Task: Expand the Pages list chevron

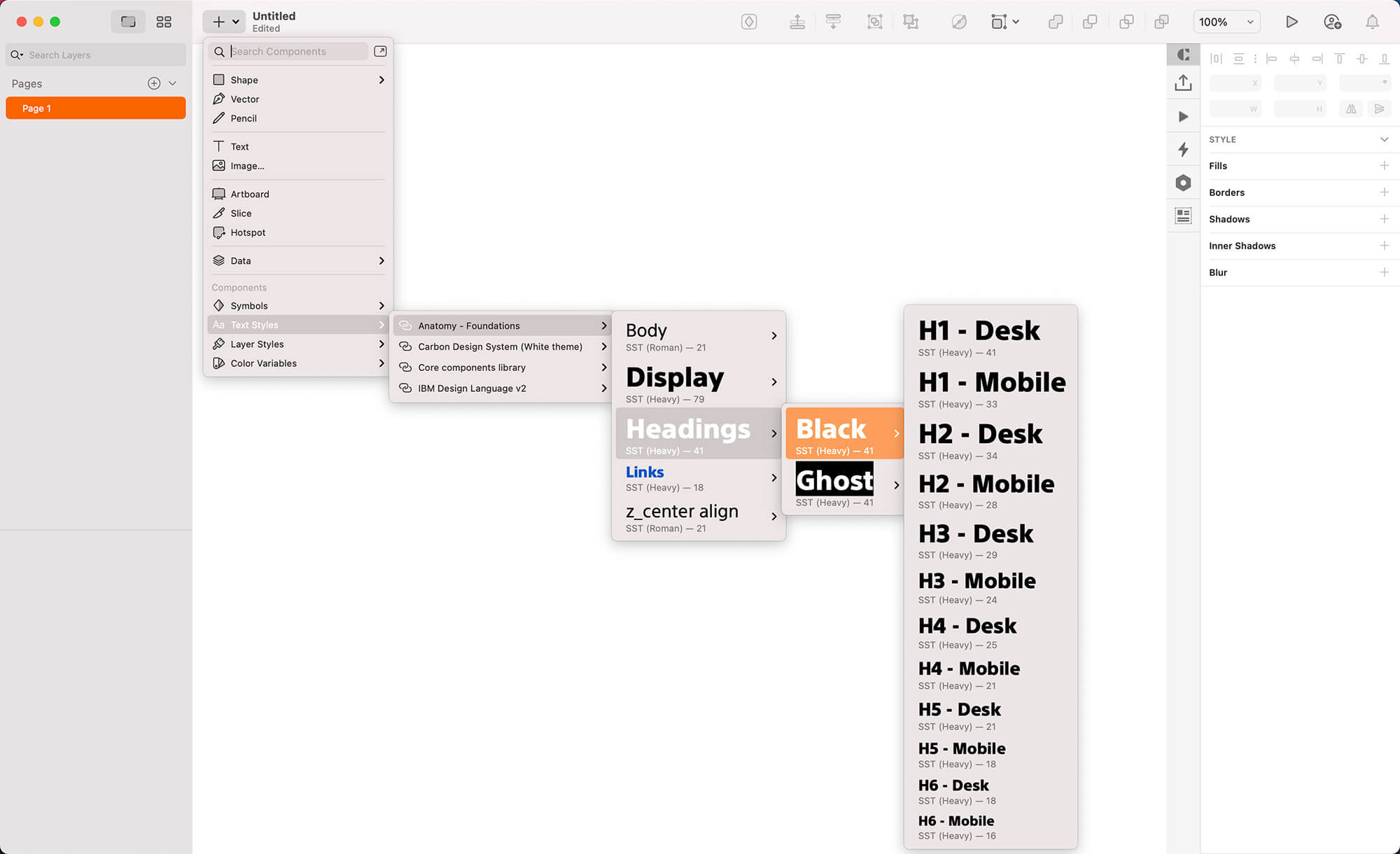Action: point(172,83)
